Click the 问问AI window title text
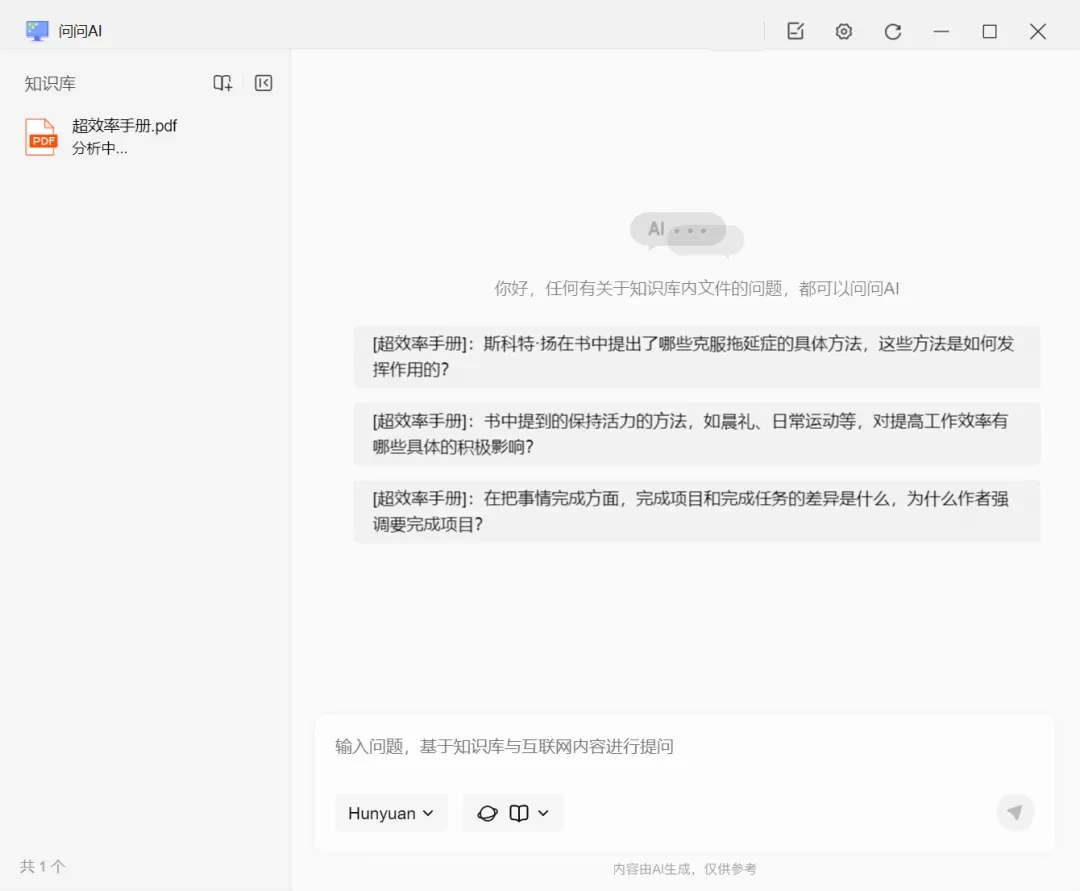The height and width of the screenshot is (891, 1080). coord(80,31)
